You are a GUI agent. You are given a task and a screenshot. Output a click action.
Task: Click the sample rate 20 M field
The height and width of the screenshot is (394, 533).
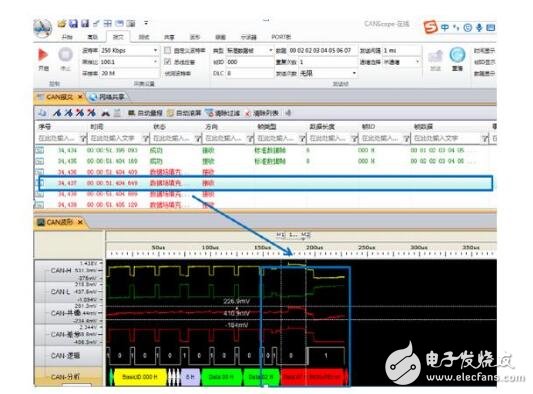pos(130,73)
